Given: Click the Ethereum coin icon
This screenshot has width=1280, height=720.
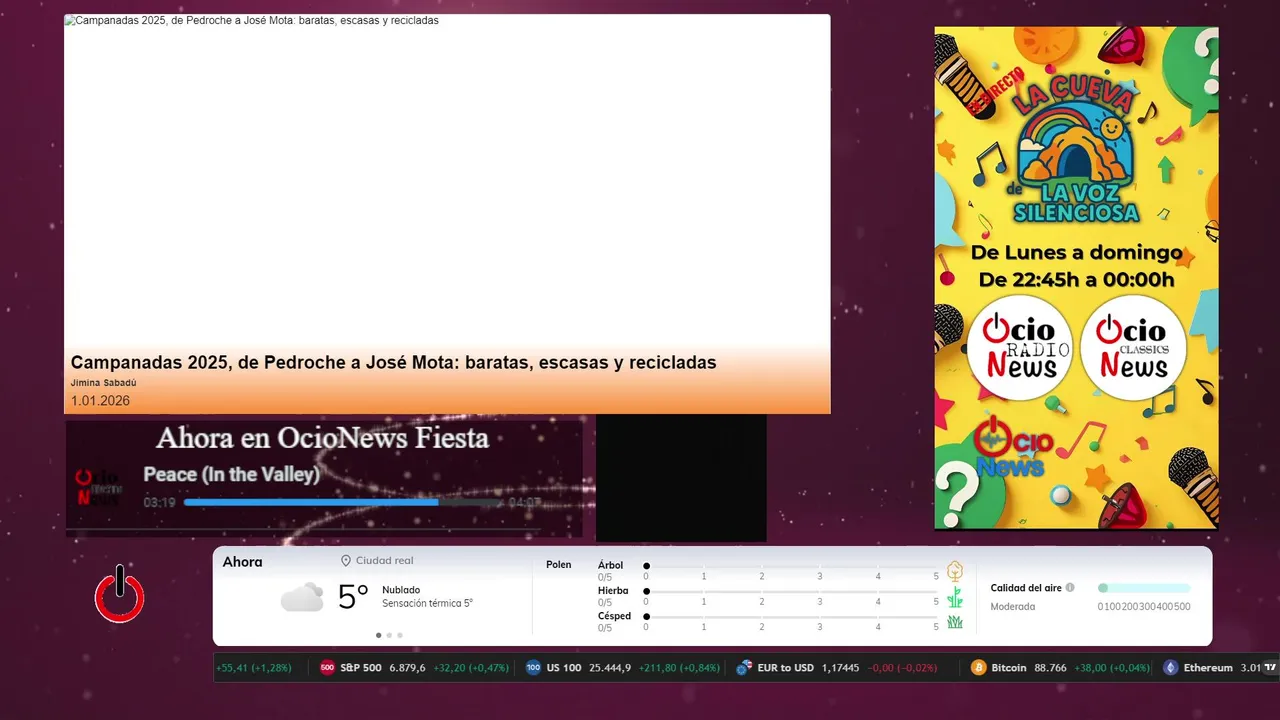Looking at the screenshot, I should click(x=1170, y=668).
